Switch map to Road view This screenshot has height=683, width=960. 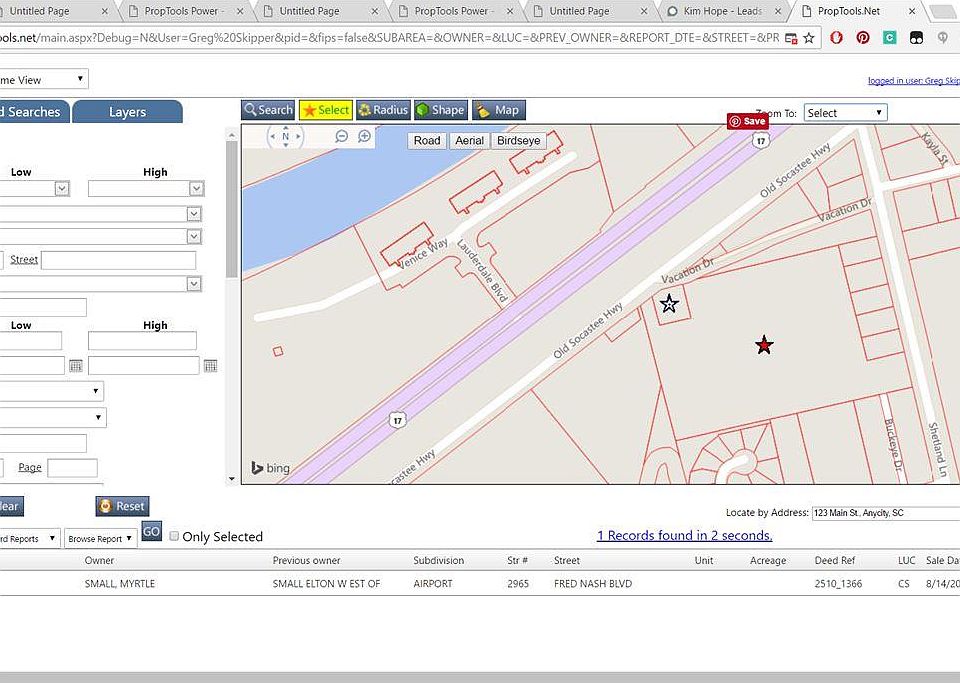pos(427,140)
